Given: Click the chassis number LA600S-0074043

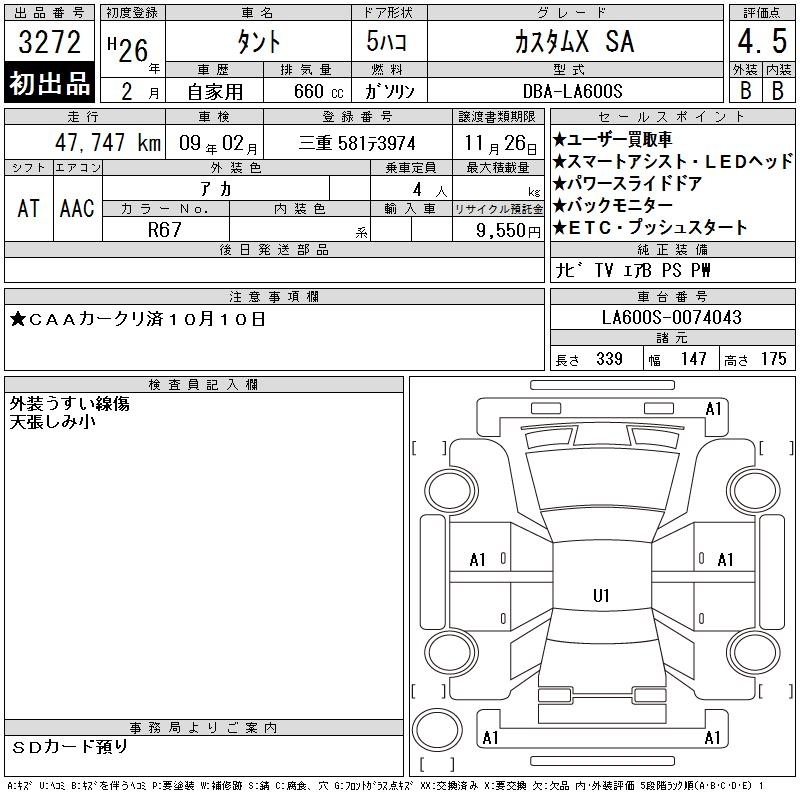Looking at the screenshot, I should point(671,318).
